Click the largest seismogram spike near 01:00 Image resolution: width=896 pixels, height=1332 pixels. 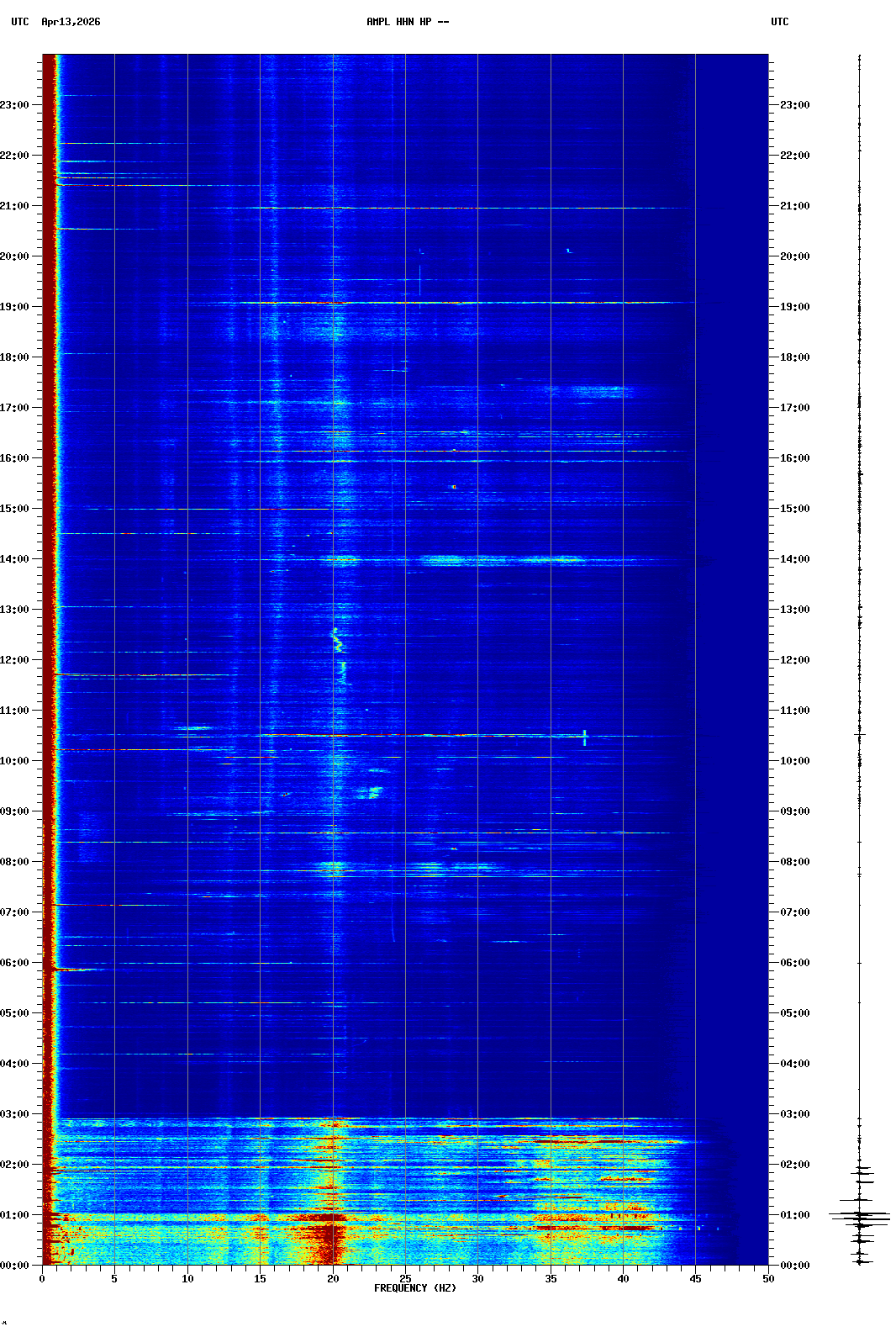[859, 1216]
